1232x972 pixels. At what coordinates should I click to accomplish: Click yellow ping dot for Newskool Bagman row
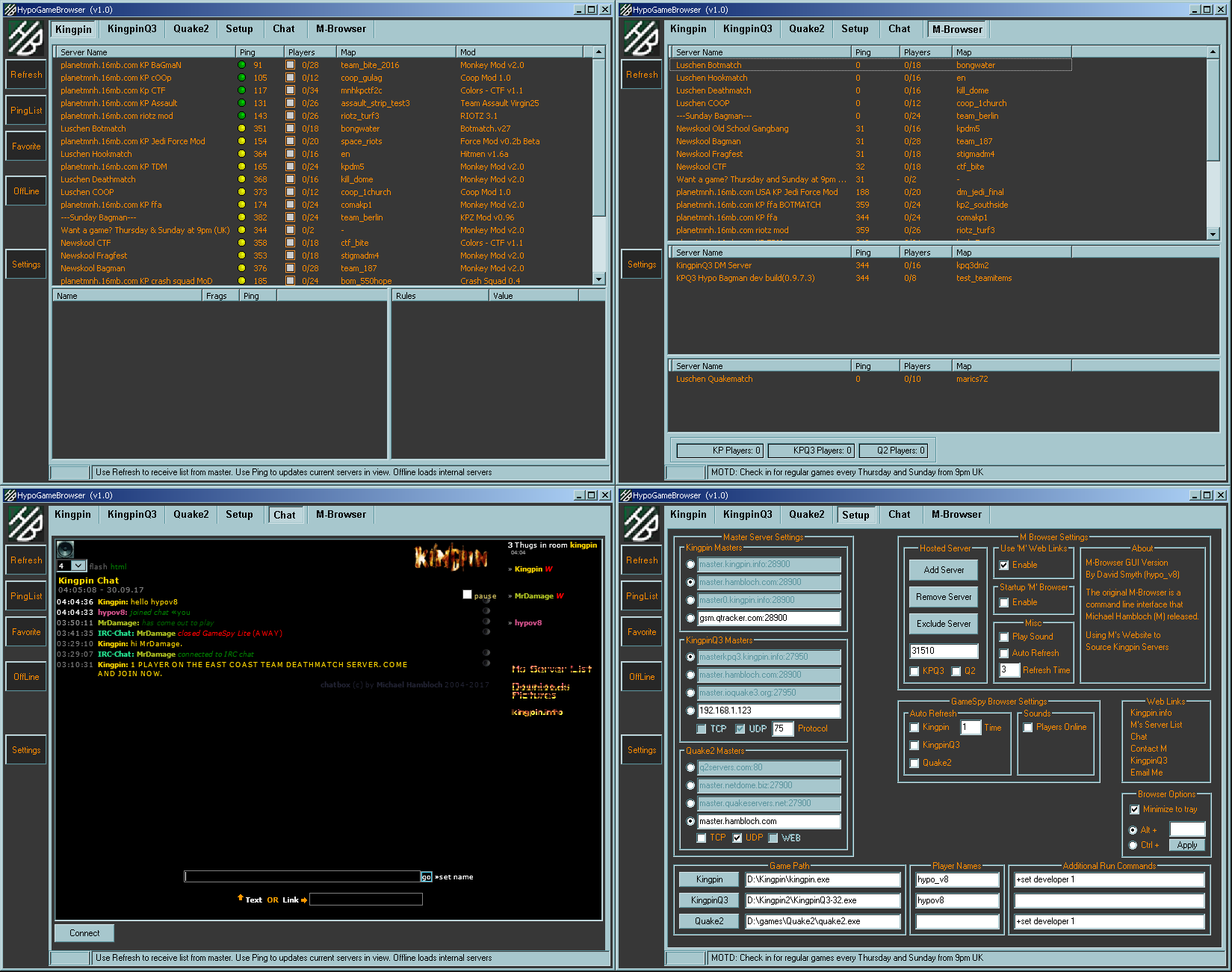tap(241, 268)
